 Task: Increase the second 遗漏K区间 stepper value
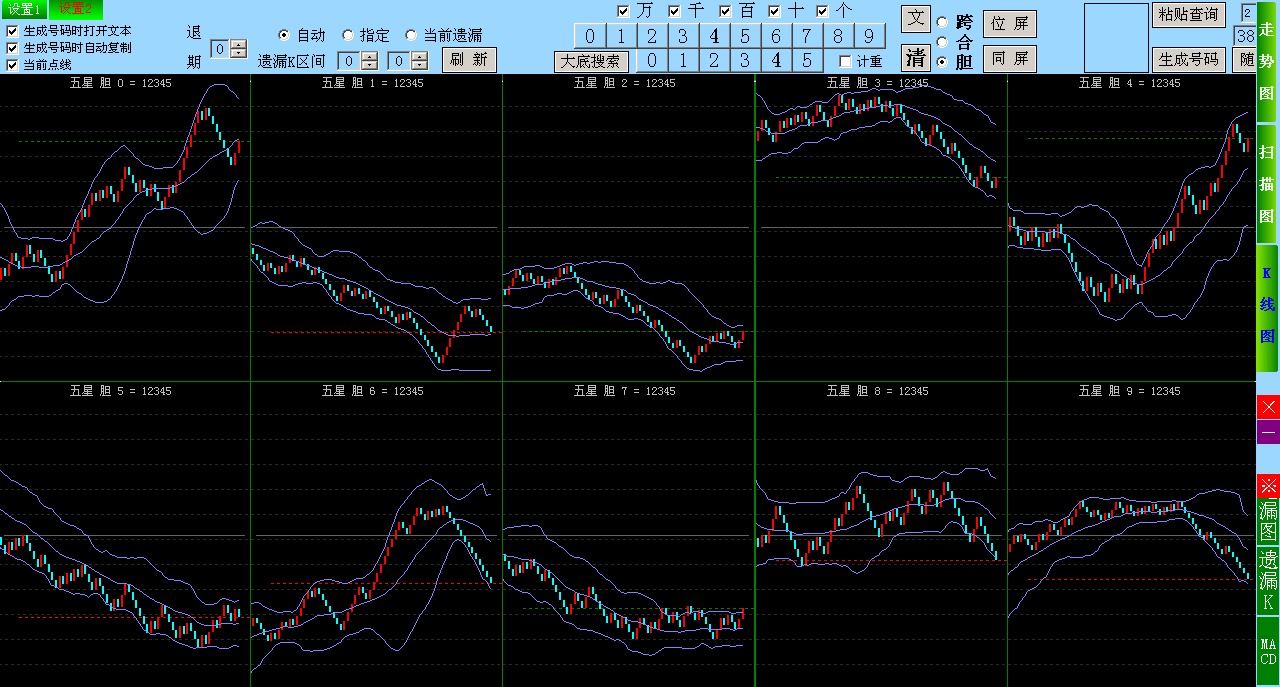[420, 56]
